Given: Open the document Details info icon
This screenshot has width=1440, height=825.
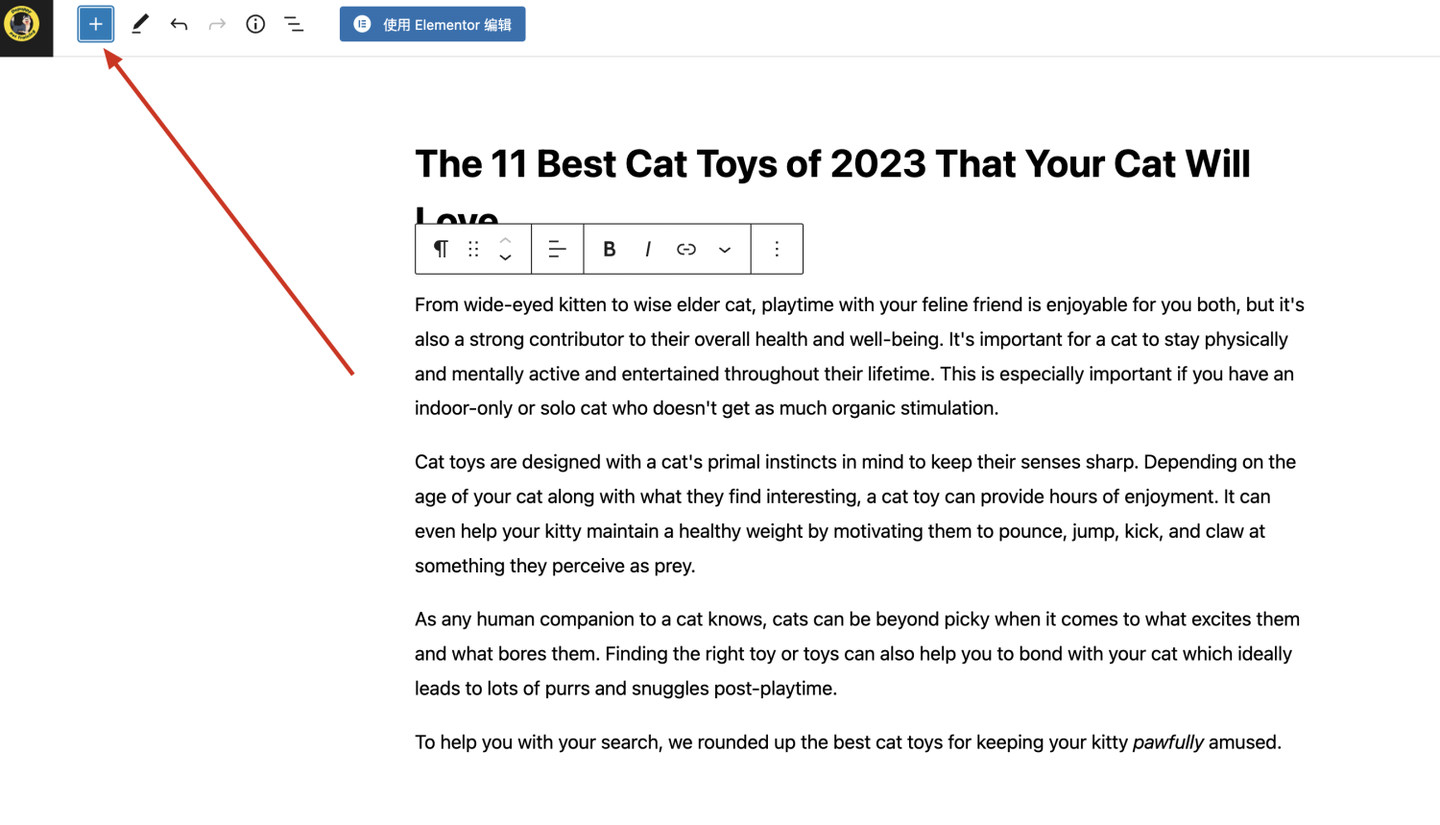Looking at the screenshot, I should (x=256, y=24).
